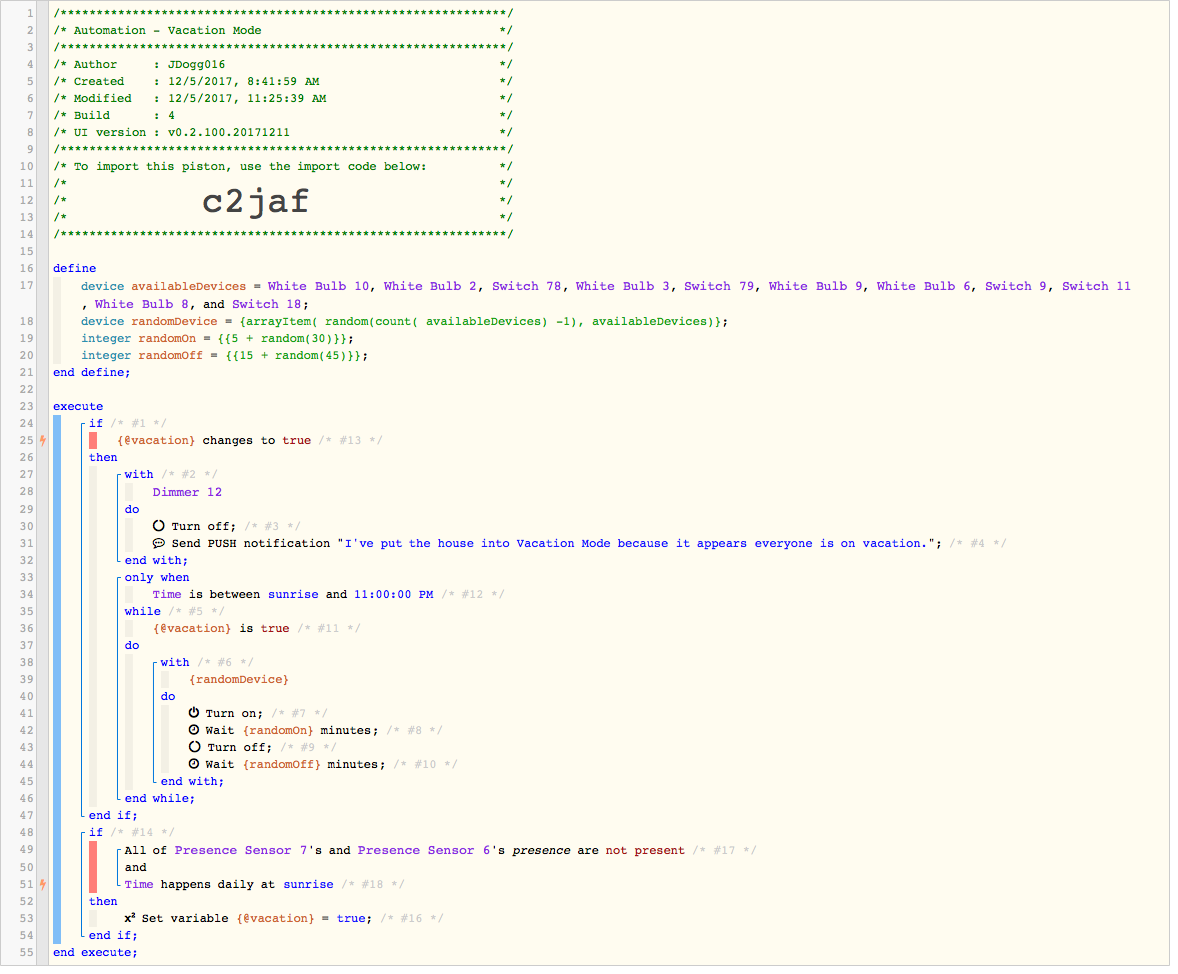Click the only when restriction
The height and width of the screenshot is (974, 1178).
point(157,578)
